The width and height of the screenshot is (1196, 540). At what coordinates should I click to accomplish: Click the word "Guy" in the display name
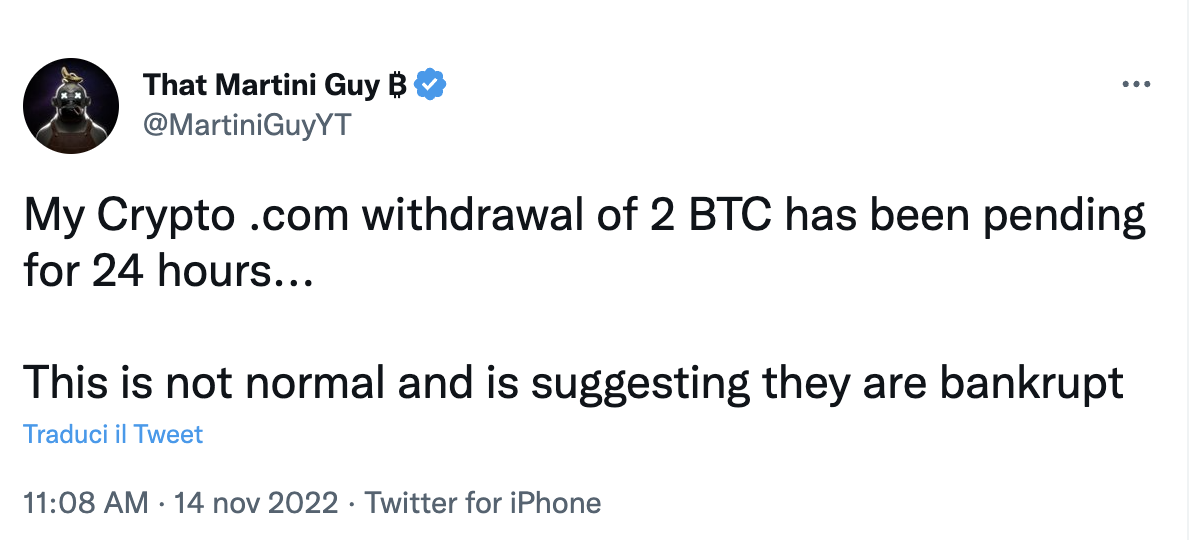pyautogui.click(x=350, y=85)
